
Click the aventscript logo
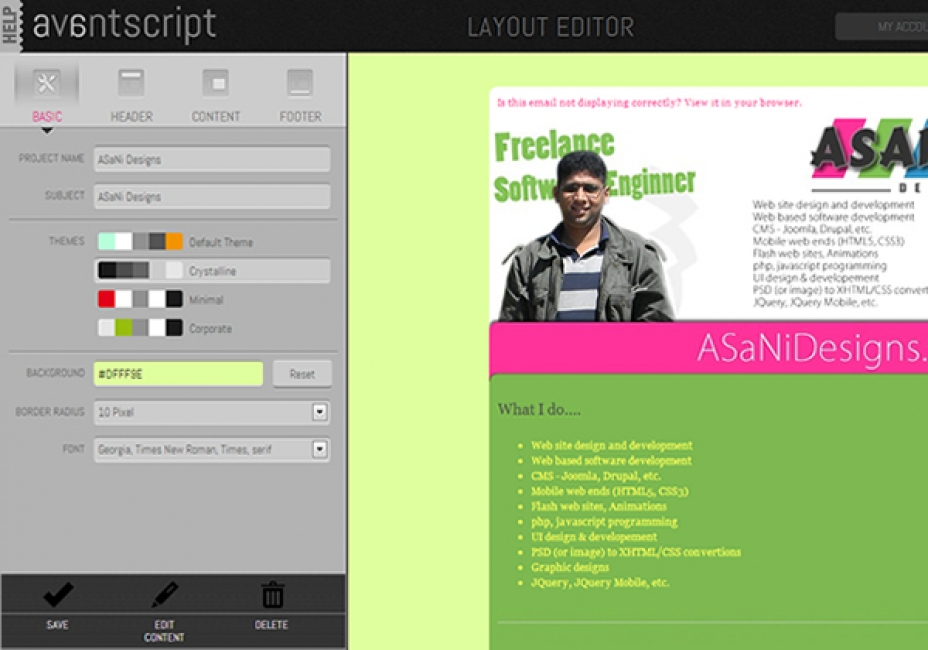point(124,25)
